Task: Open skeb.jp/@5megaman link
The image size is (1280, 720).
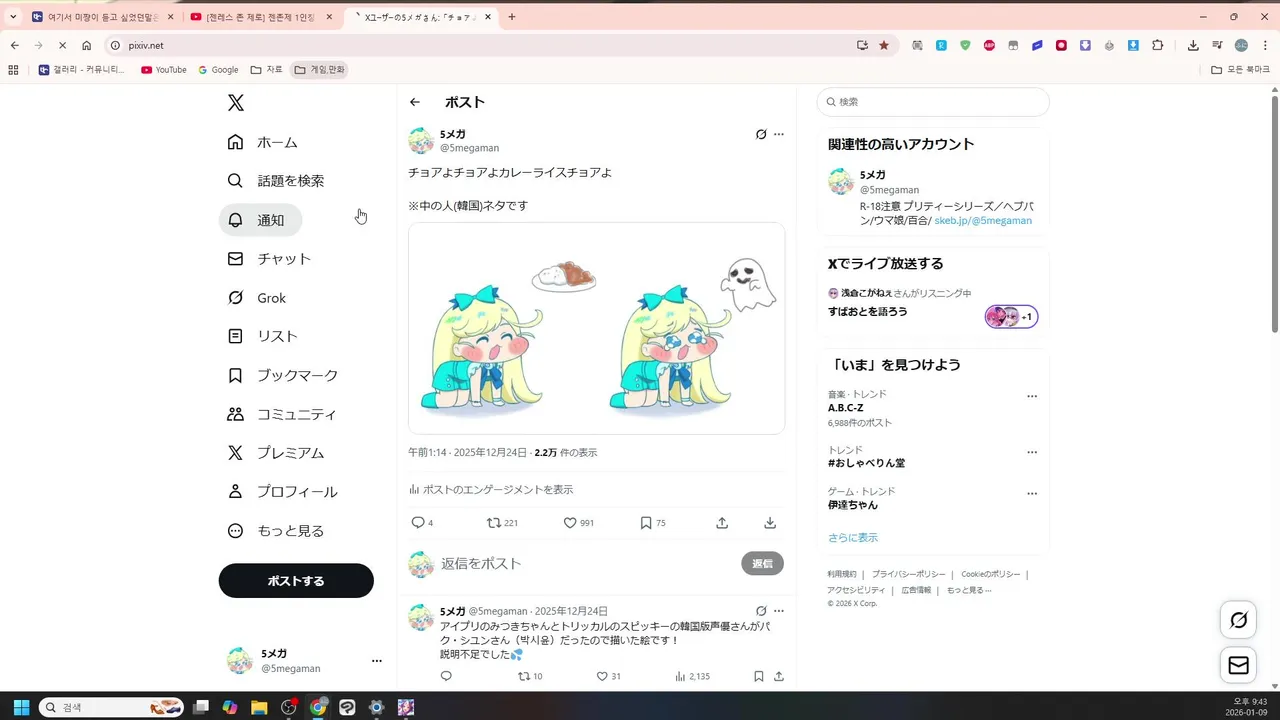Action: pyautogui.click(x=983, y=220)
